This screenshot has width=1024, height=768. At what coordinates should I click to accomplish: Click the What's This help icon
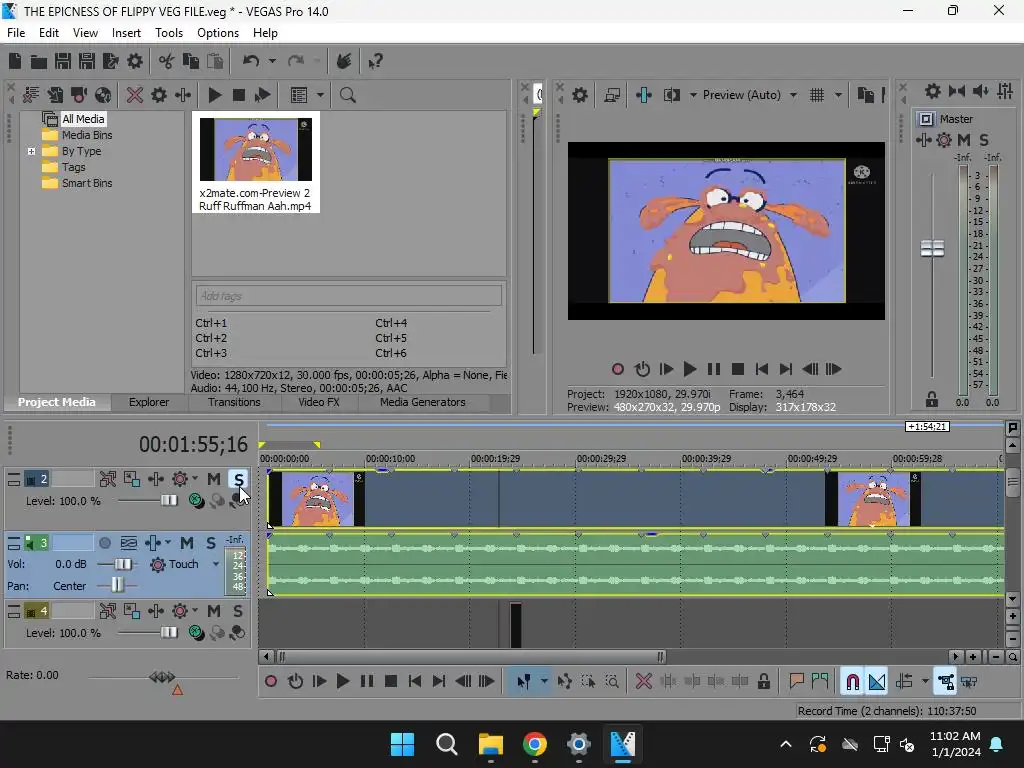[376, 61]
